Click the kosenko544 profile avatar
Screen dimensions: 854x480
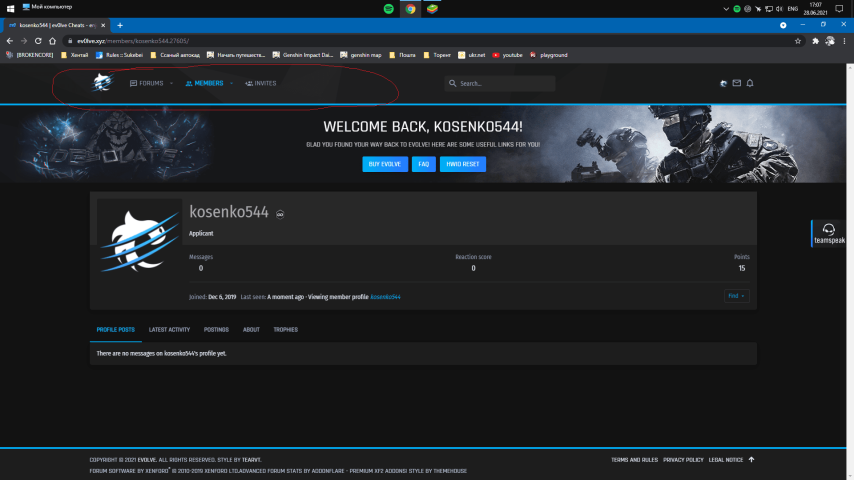tap(139, 241)
